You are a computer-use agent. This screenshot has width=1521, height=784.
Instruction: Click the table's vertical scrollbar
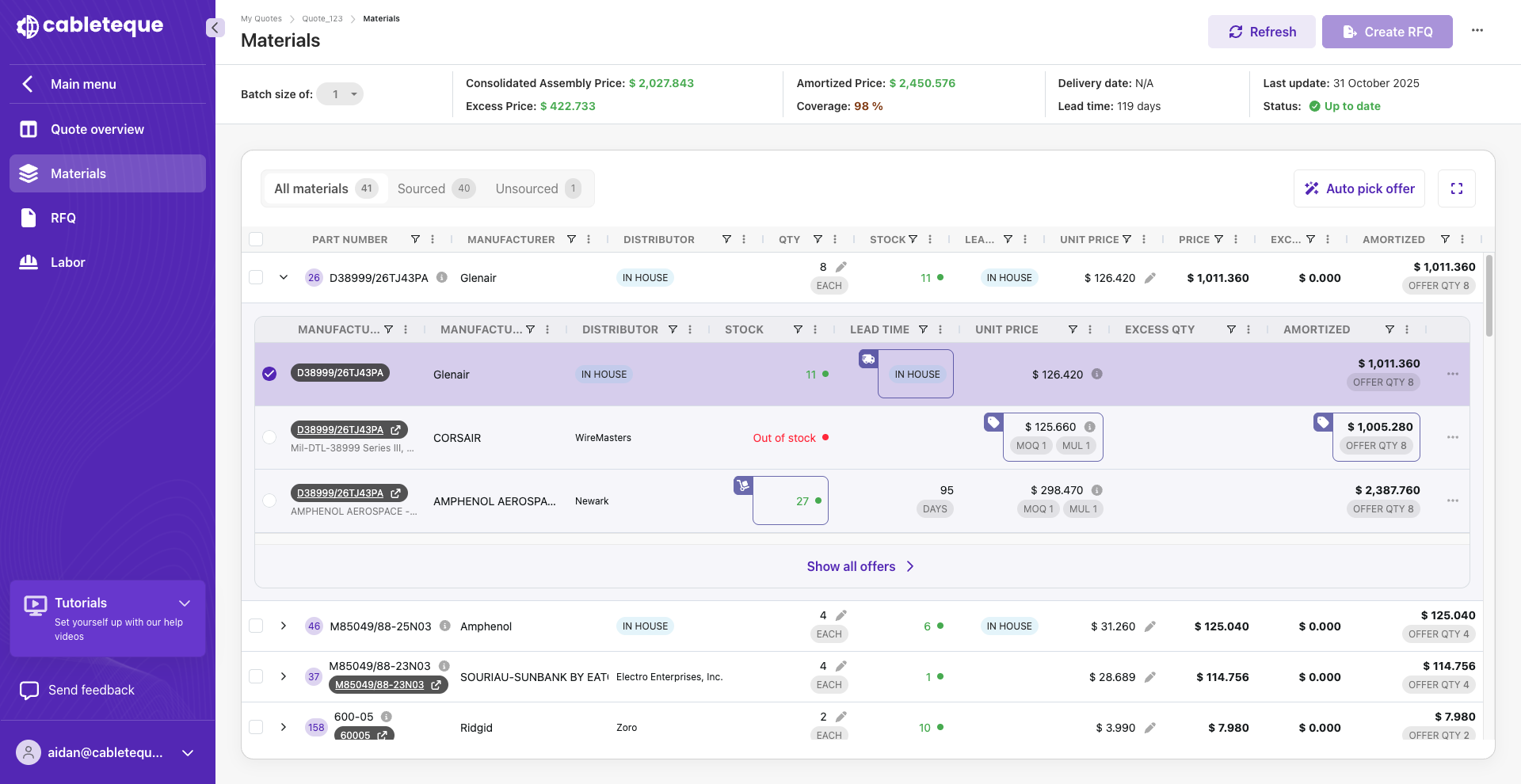click(x=1489, y=295)
